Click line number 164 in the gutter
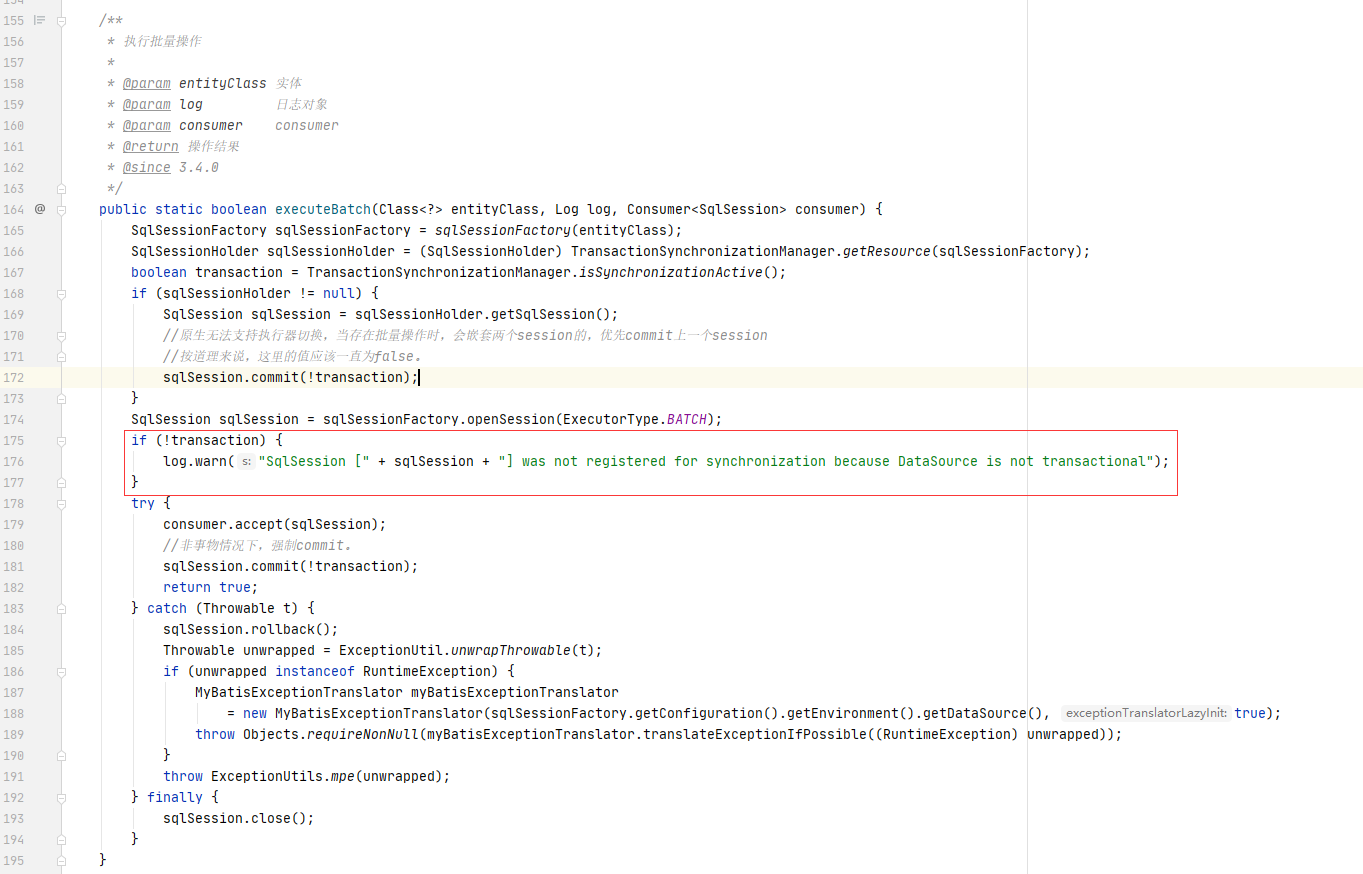 point(14,209)
